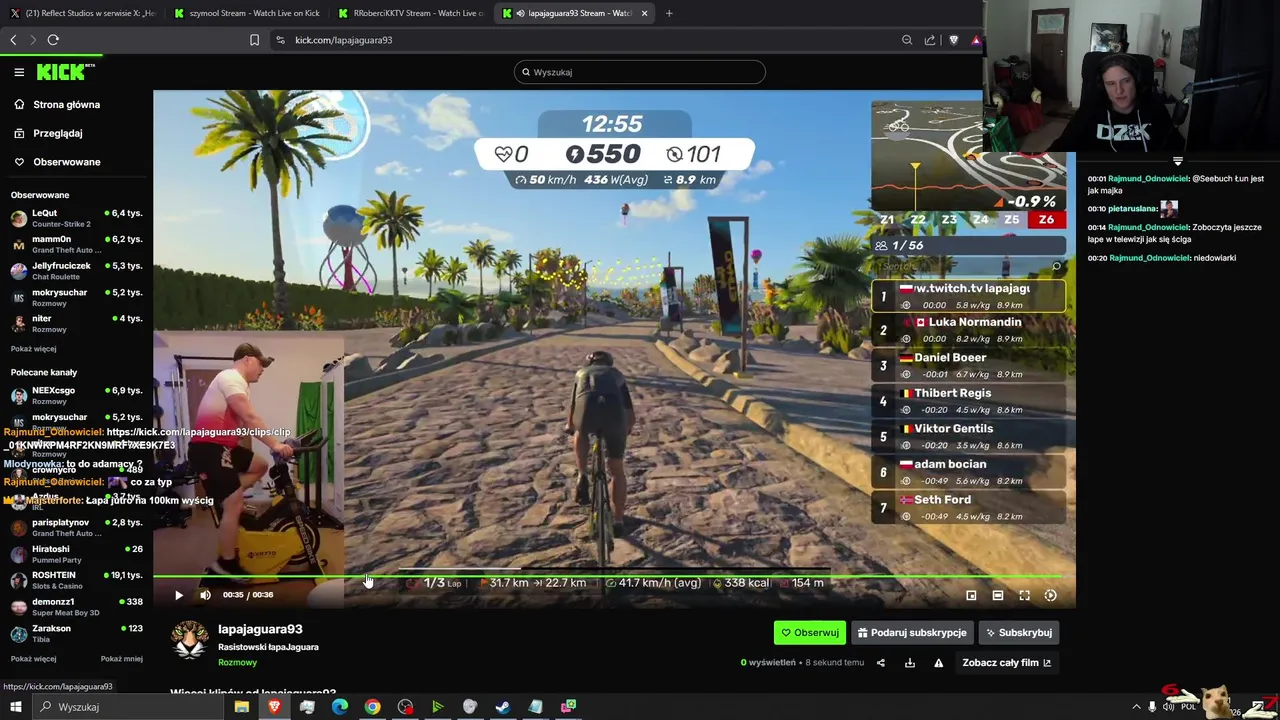Open parisplatynov channel in sidebar
Image resolution: width=1280 pixels, height=720 pixels.
click(x=76, y=527)
